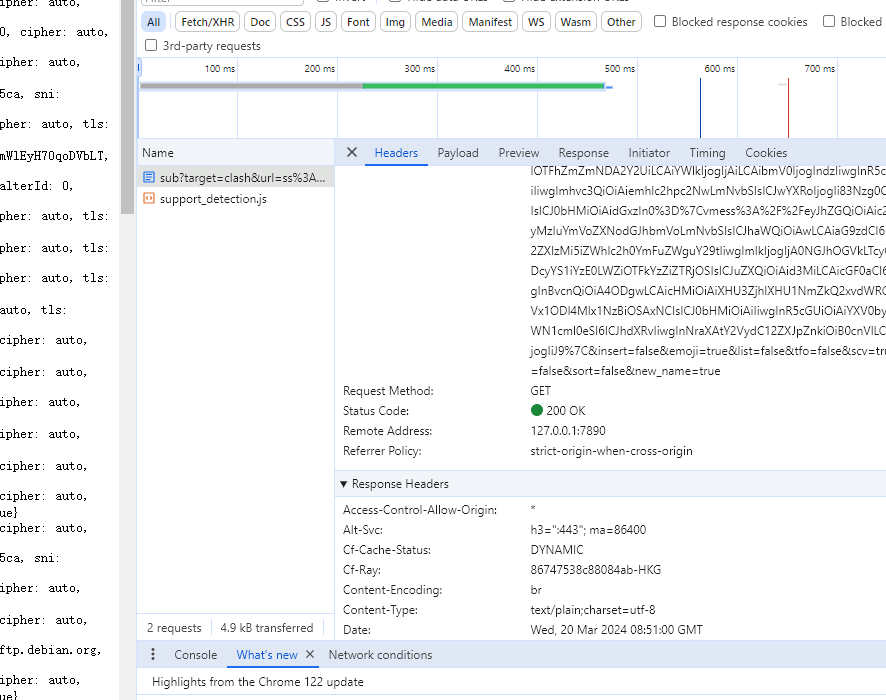Switch to the Headers tab
This screenshot has width=886, height=700.
[396, 153]
